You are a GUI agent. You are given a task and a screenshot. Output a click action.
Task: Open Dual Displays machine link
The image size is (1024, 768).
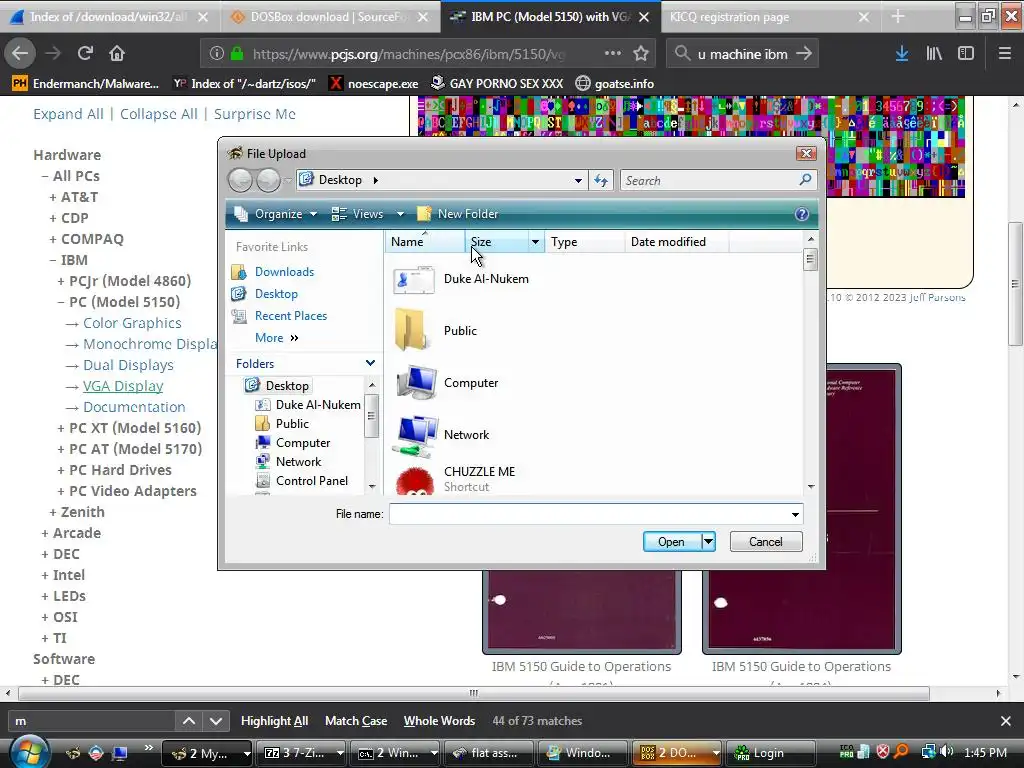tap(128, 365)
